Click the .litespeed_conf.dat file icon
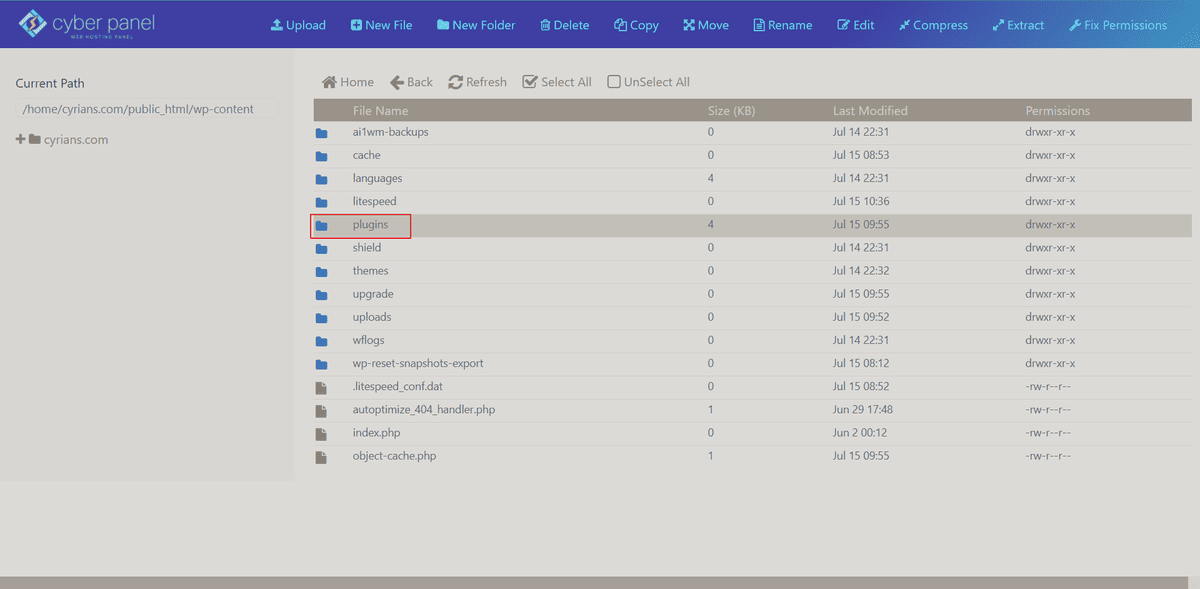This screenshot has height=589, width=1200. [321, 387]
